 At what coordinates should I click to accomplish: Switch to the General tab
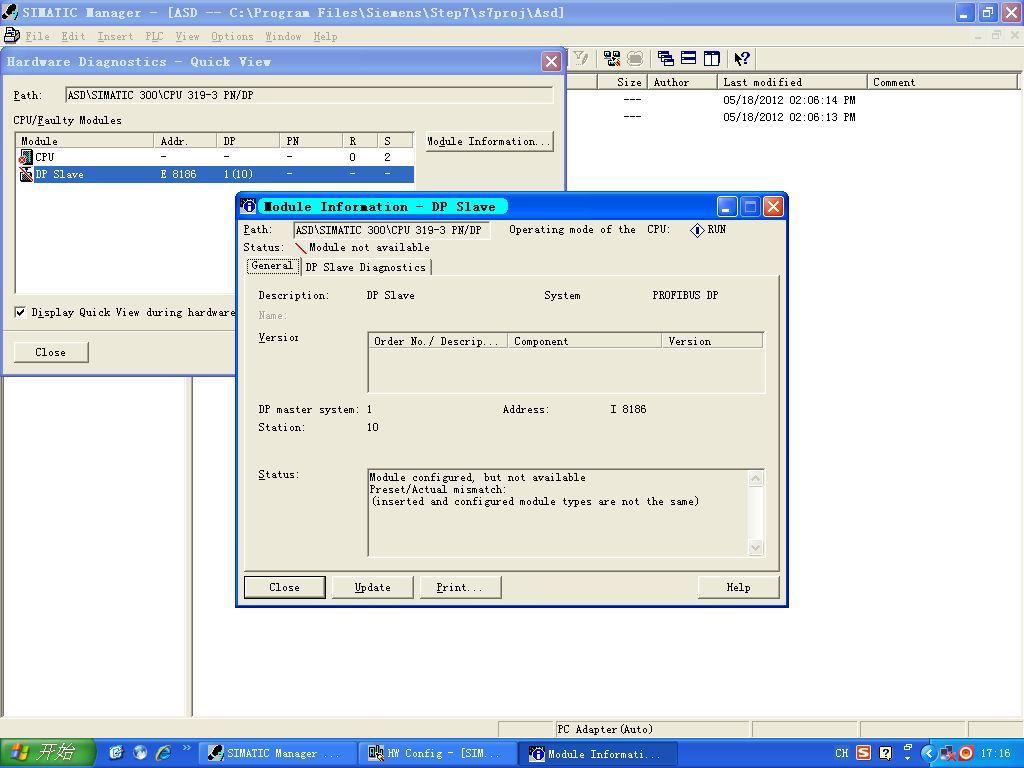pyautogui.click(x=272, y=266)
